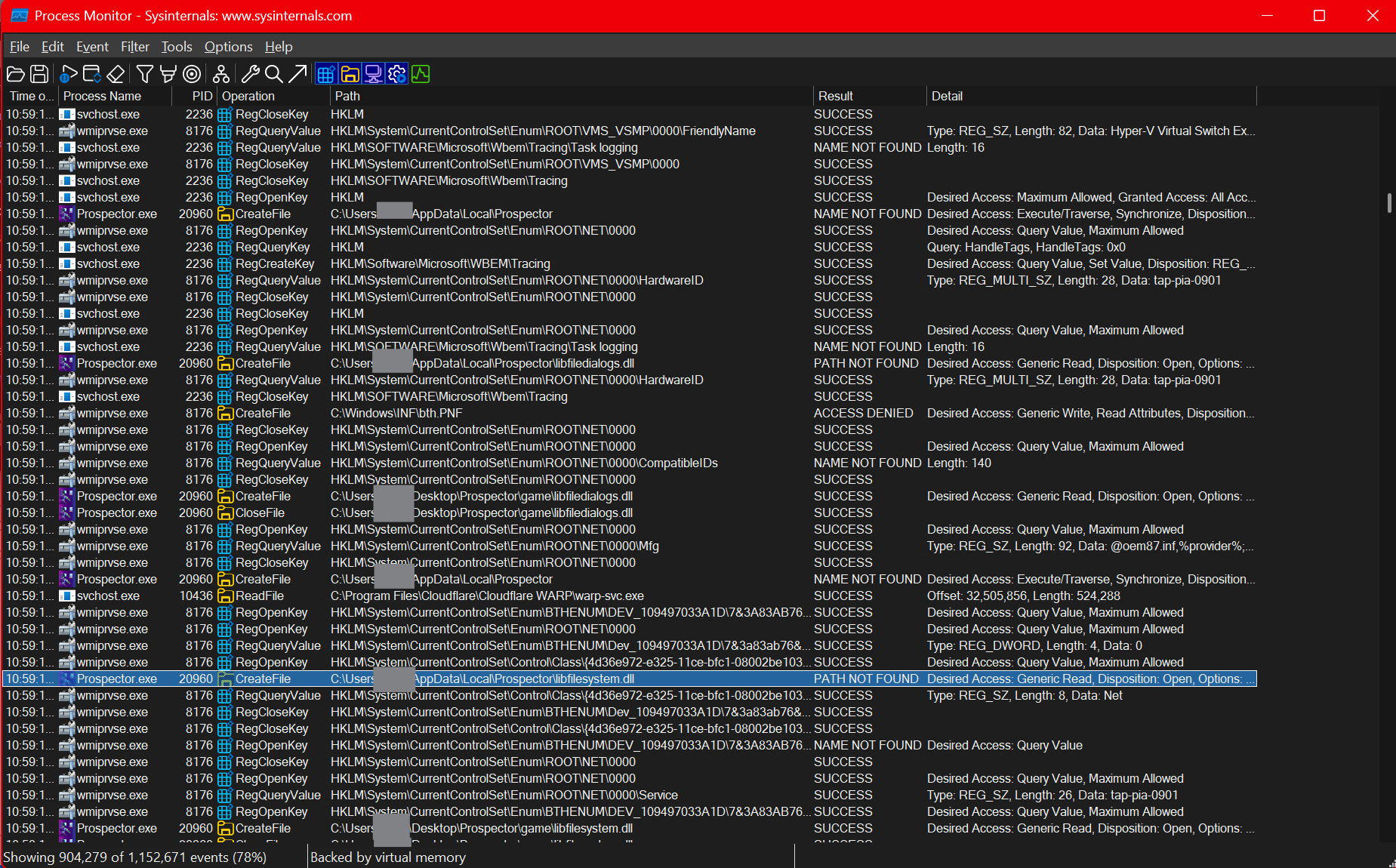This screenshot has width=1396, height=868.
Task: Click the Detail column header
Action: (1092, 96)
